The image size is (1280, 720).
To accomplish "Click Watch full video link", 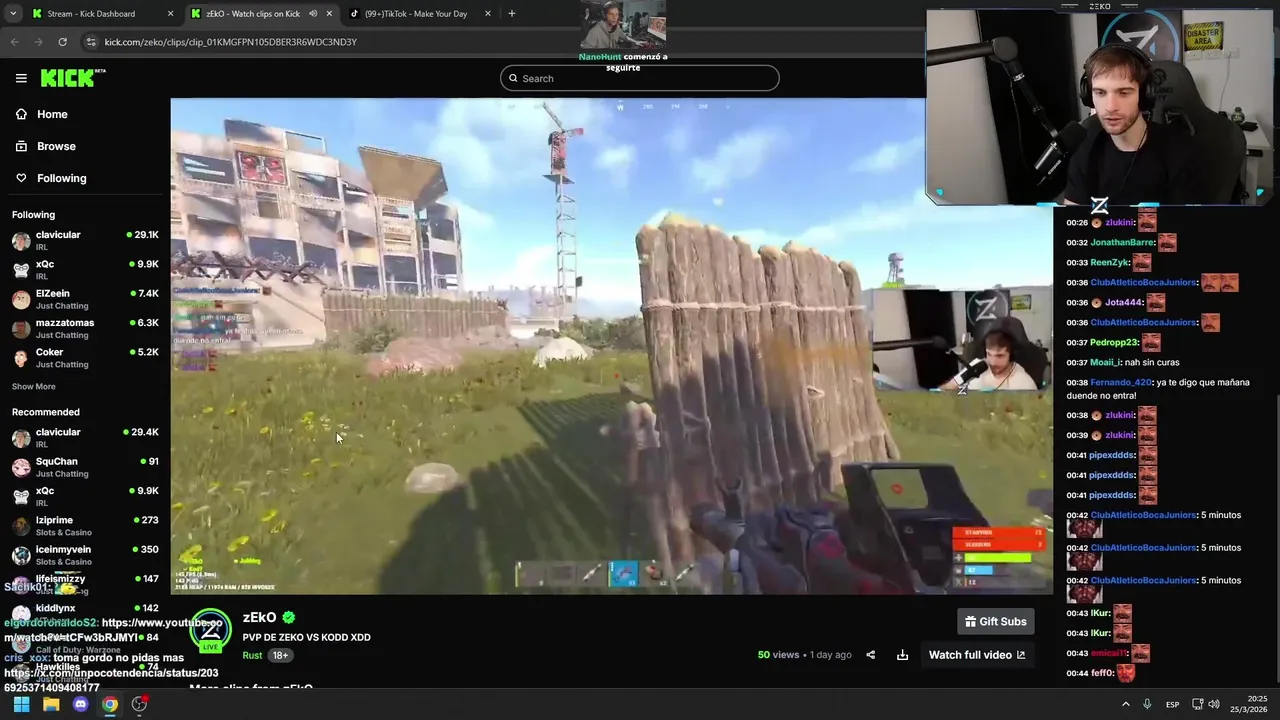I will coord(977,655).
